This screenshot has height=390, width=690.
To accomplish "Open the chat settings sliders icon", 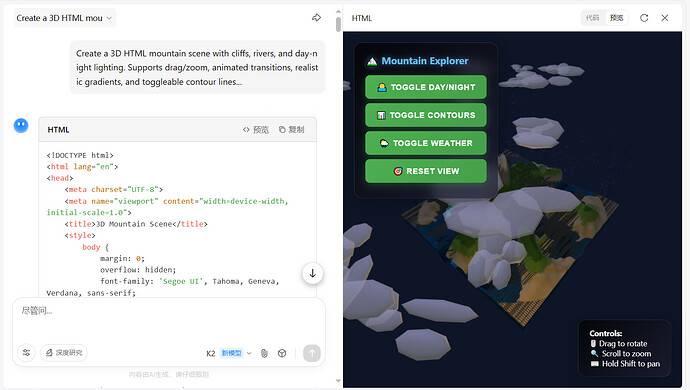I will [26, 353].
